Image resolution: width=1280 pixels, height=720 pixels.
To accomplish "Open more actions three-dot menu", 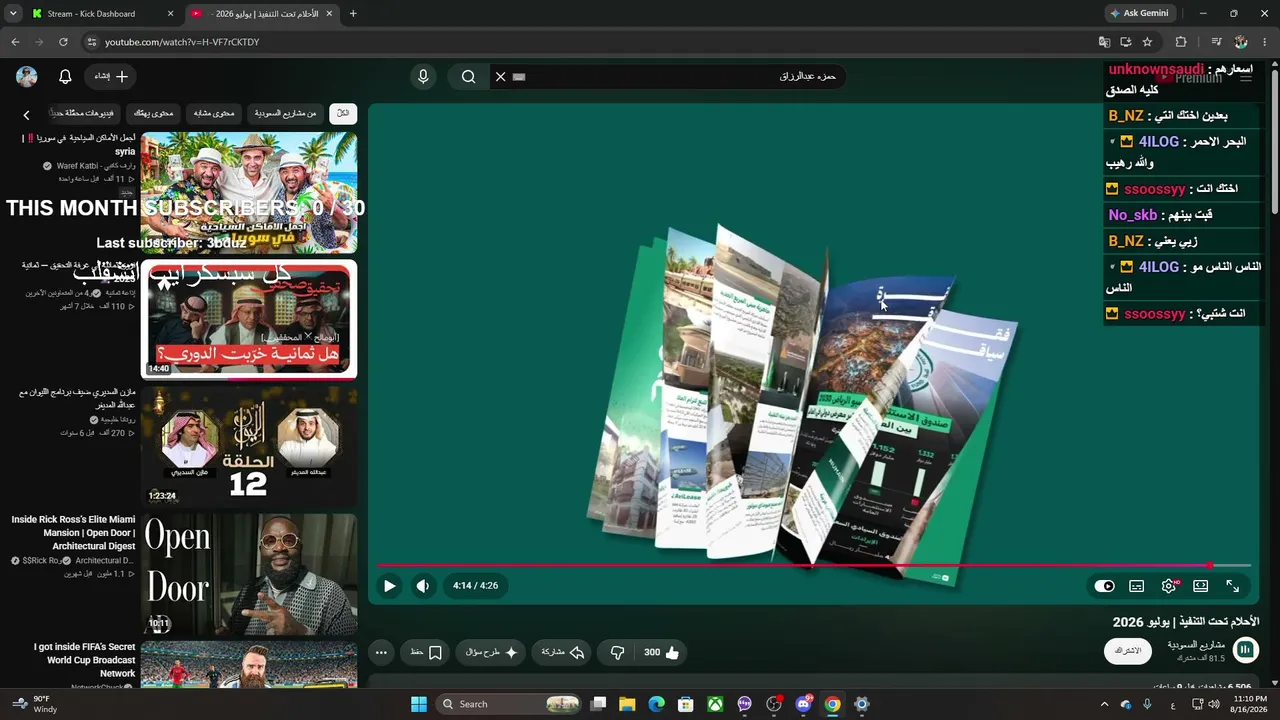I will point(381,652).
